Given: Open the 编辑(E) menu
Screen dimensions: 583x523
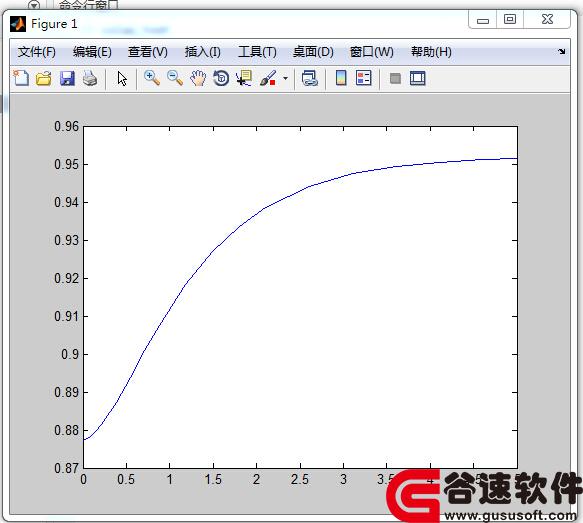Looking at the screenshot, I should [92, 52].
